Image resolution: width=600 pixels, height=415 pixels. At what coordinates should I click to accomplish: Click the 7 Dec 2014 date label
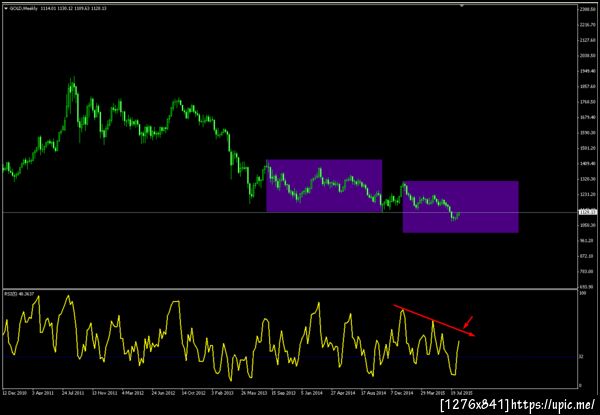coord(402,393)
